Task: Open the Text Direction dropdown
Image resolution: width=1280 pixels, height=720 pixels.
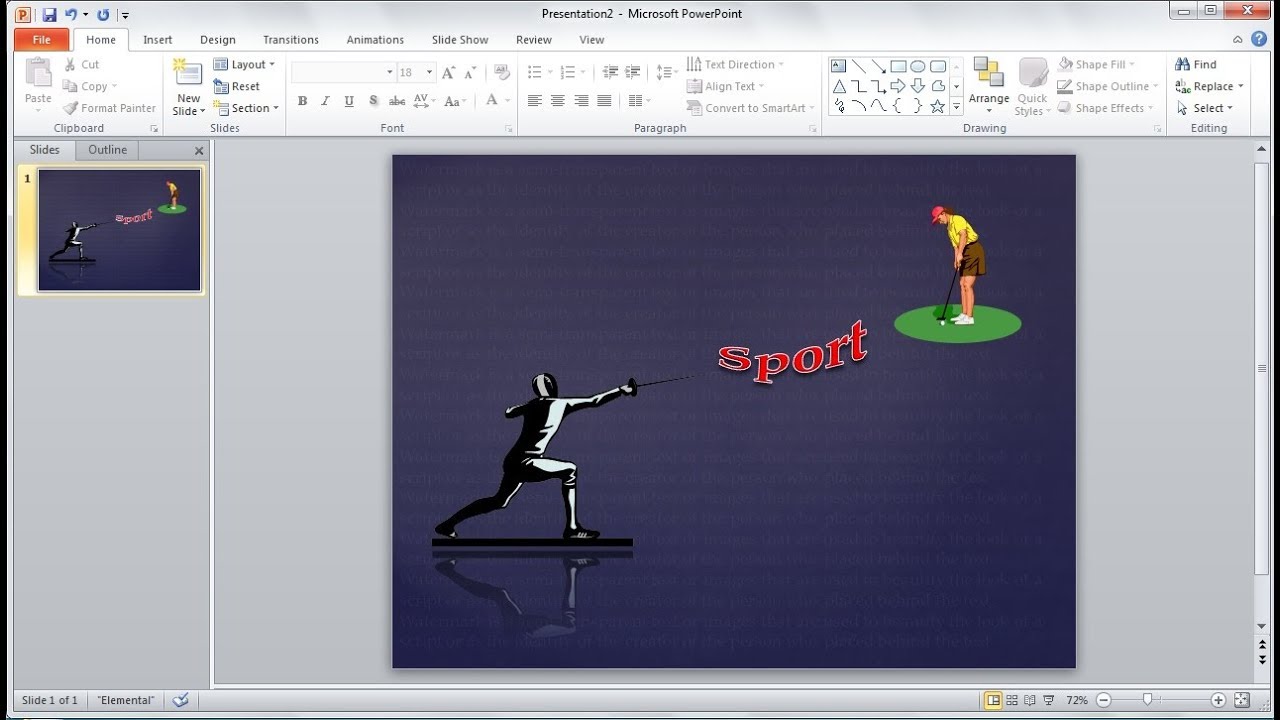Action: point(735,64)
